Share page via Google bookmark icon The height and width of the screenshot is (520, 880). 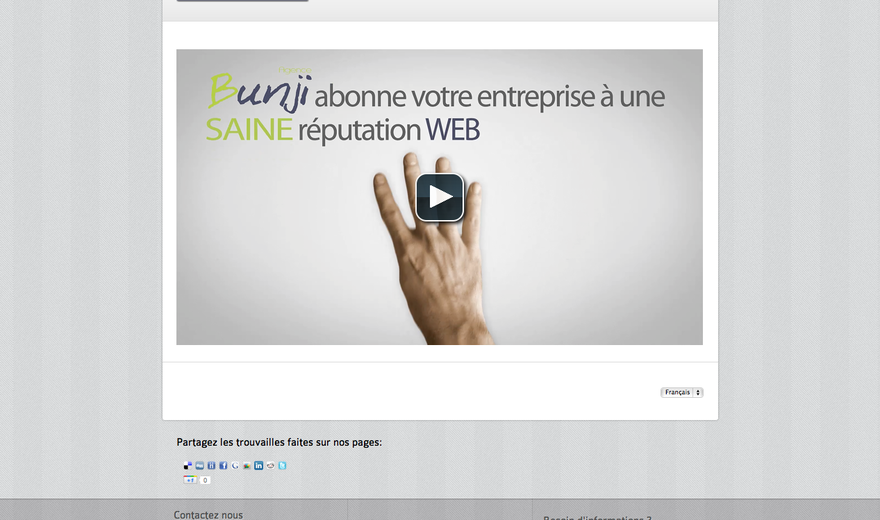click(x=235, y=466)
